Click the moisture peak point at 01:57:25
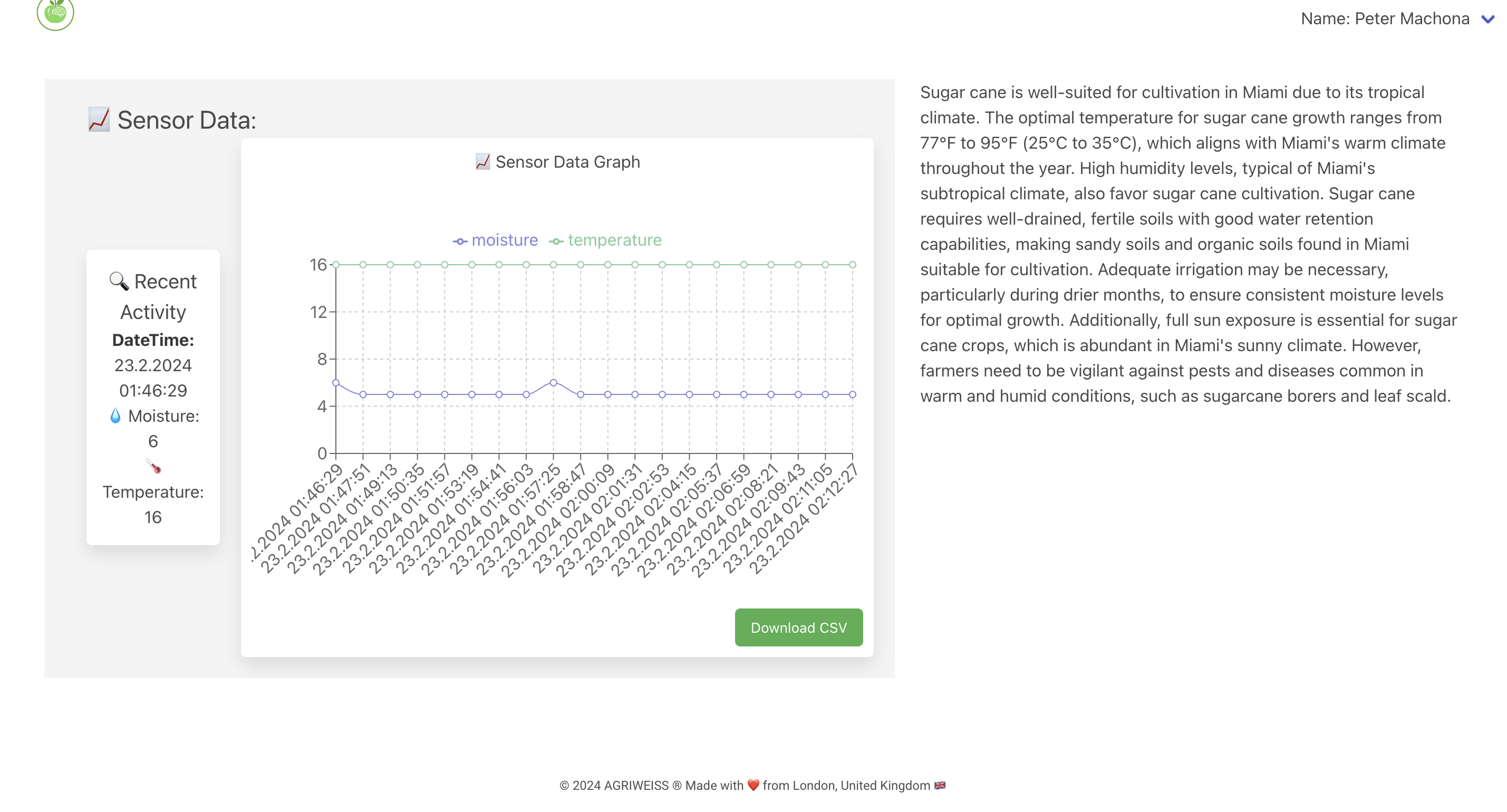 (x=554, y=383)
